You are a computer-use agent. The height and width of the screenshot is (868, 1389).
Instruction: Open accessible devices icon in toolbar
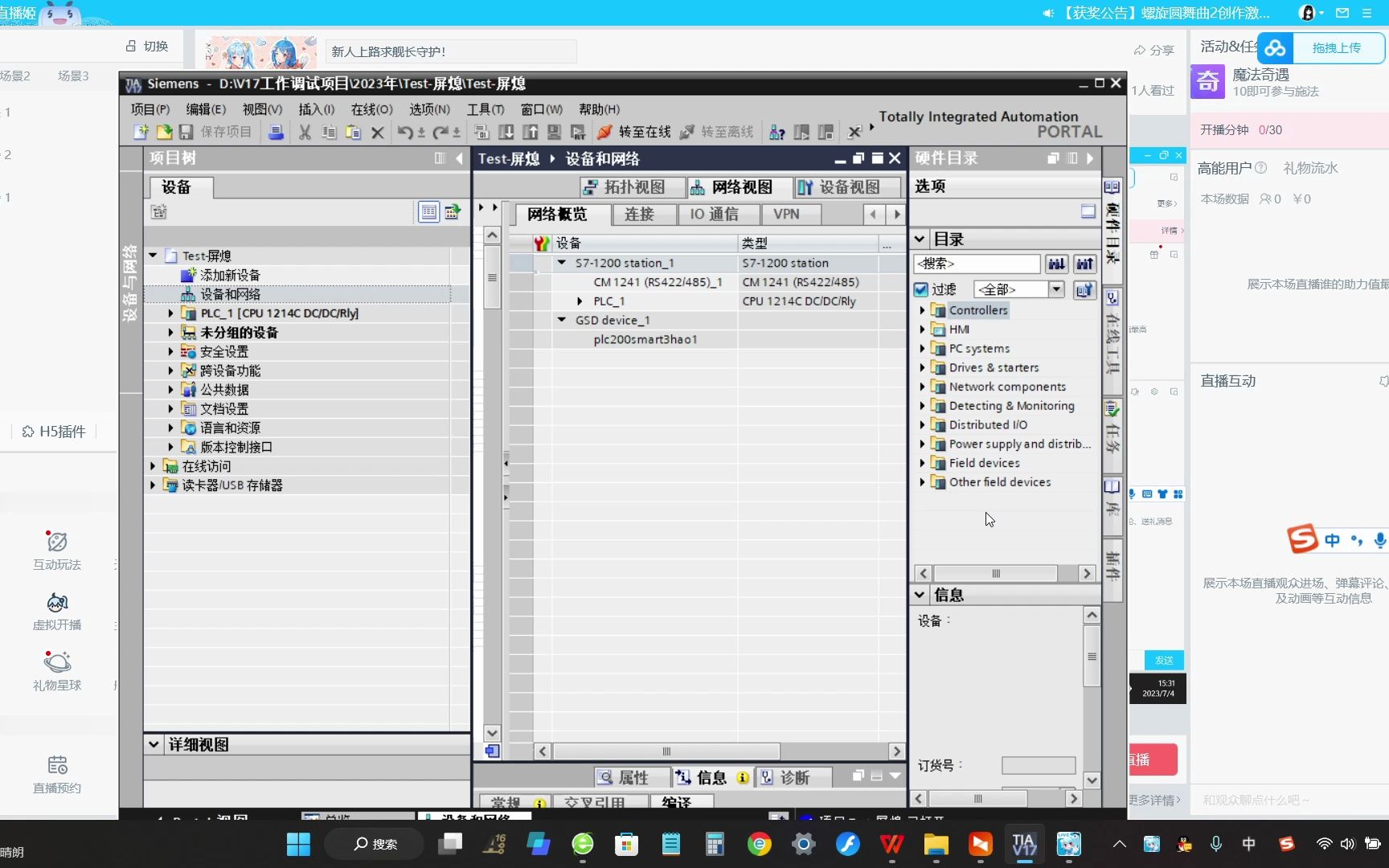click(x=776, y=132)
